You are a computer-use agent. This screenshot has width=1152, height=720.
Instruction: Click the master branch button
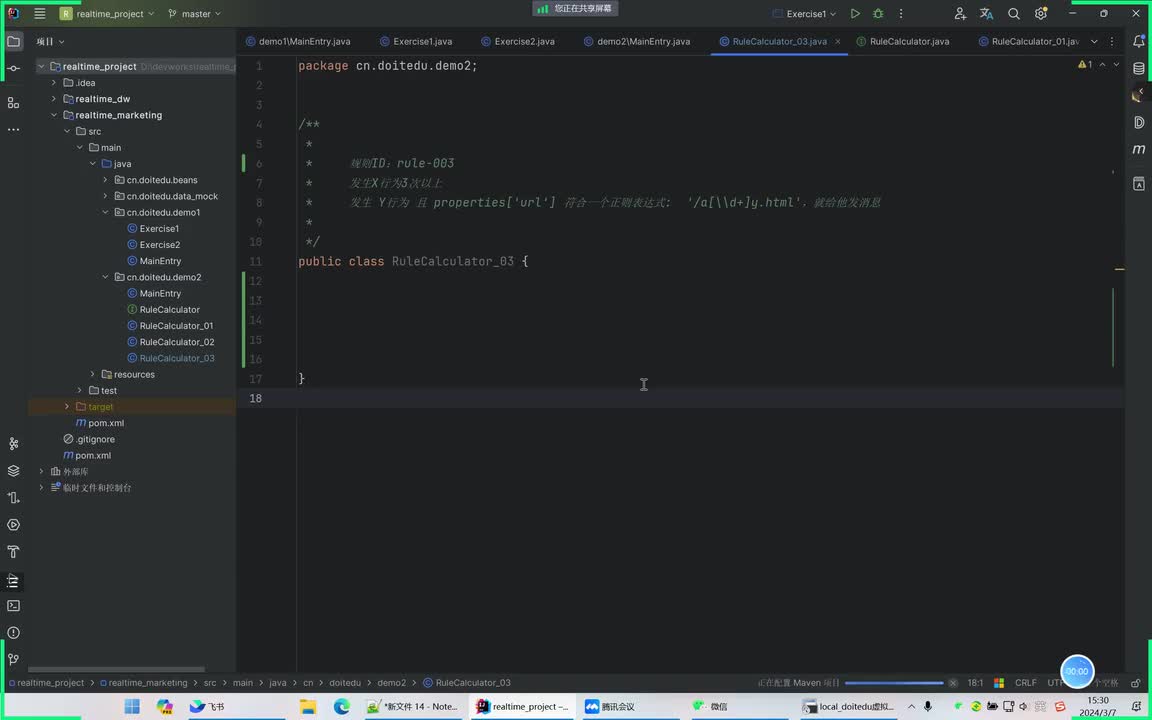[x=195, y=14]
